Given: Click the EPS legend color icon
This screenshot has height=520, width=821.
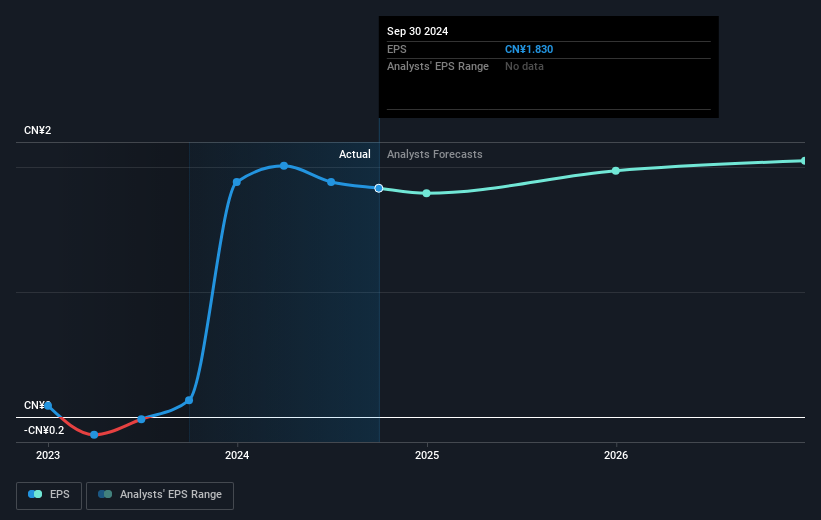Looking at the screenshot, I should [x=35, y=494].
